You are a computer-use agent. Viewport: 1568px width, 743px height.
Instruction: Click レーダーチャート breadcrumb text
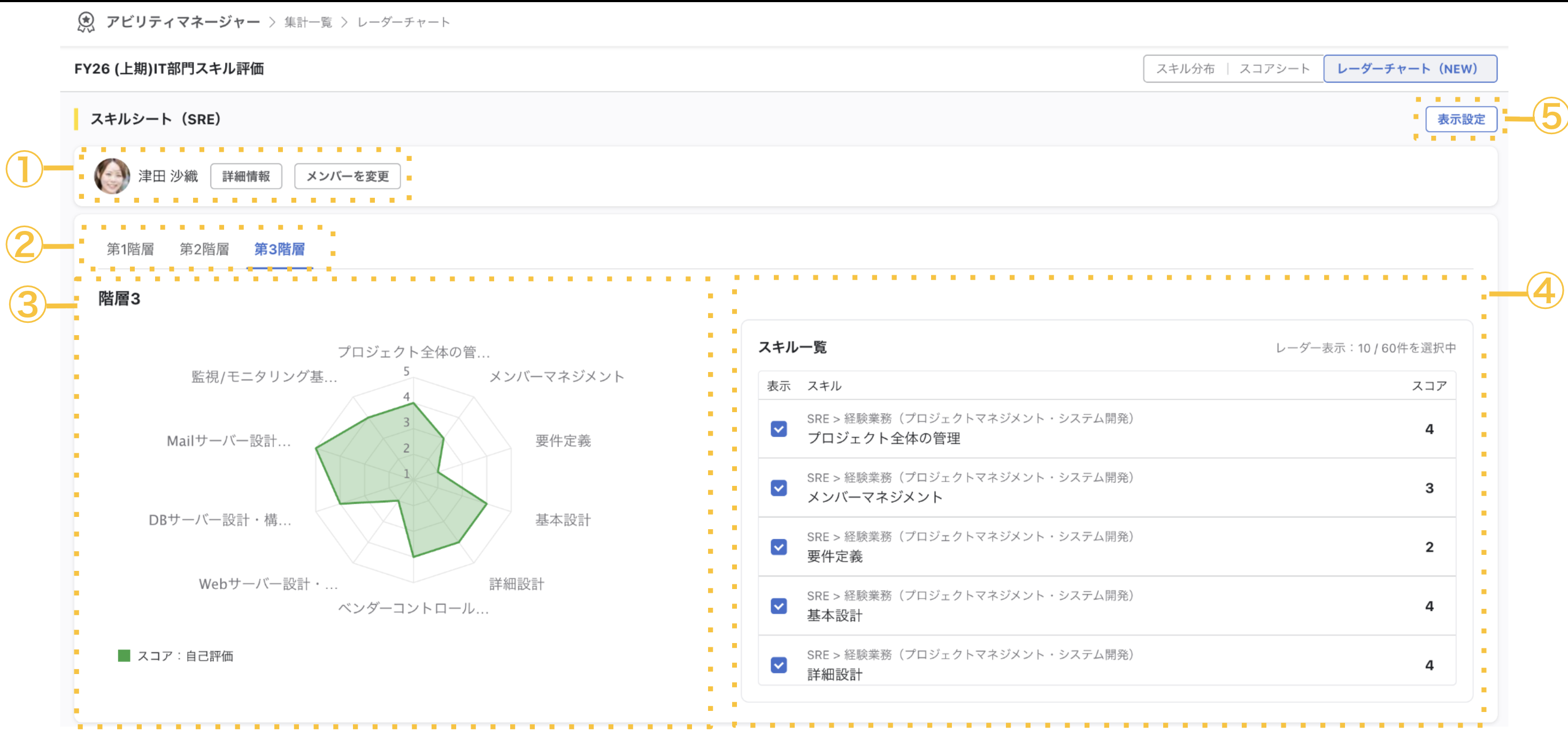click(404, 22)
